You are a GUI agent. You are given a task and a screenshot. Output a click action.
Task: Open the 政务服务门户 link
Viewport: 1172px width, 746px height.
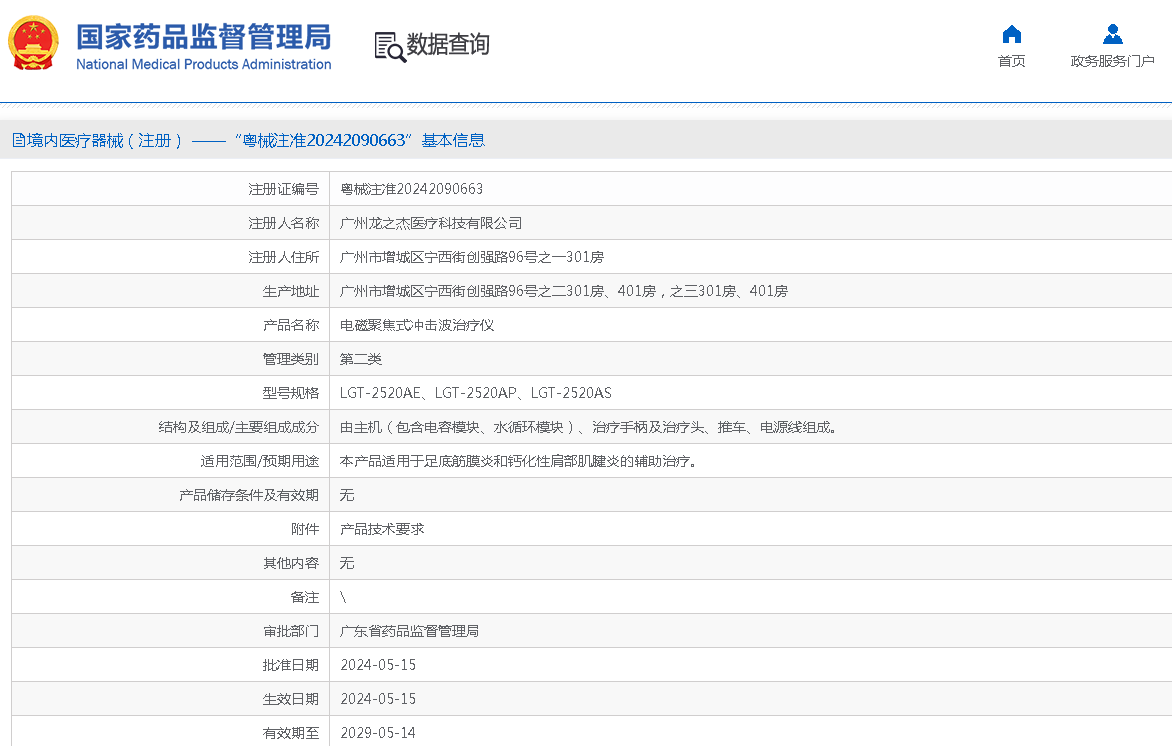pos(1112,61)
